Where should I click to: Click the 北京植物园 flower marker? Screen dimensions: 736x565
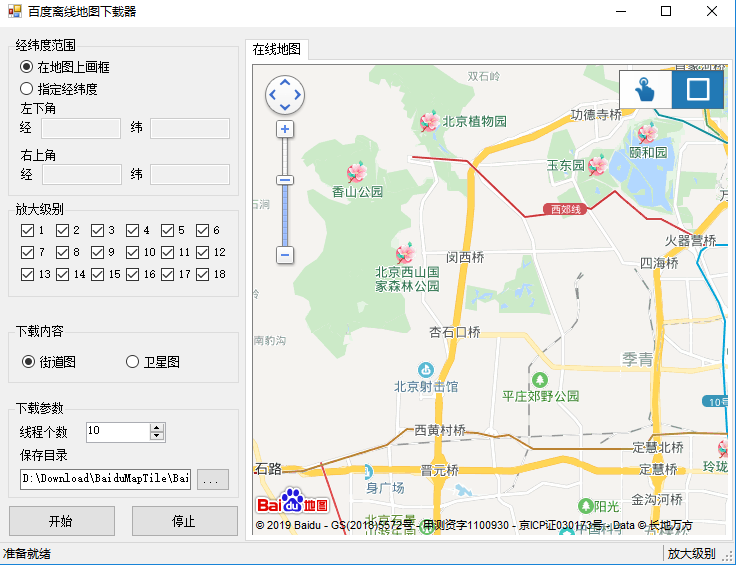coord(429,121)
